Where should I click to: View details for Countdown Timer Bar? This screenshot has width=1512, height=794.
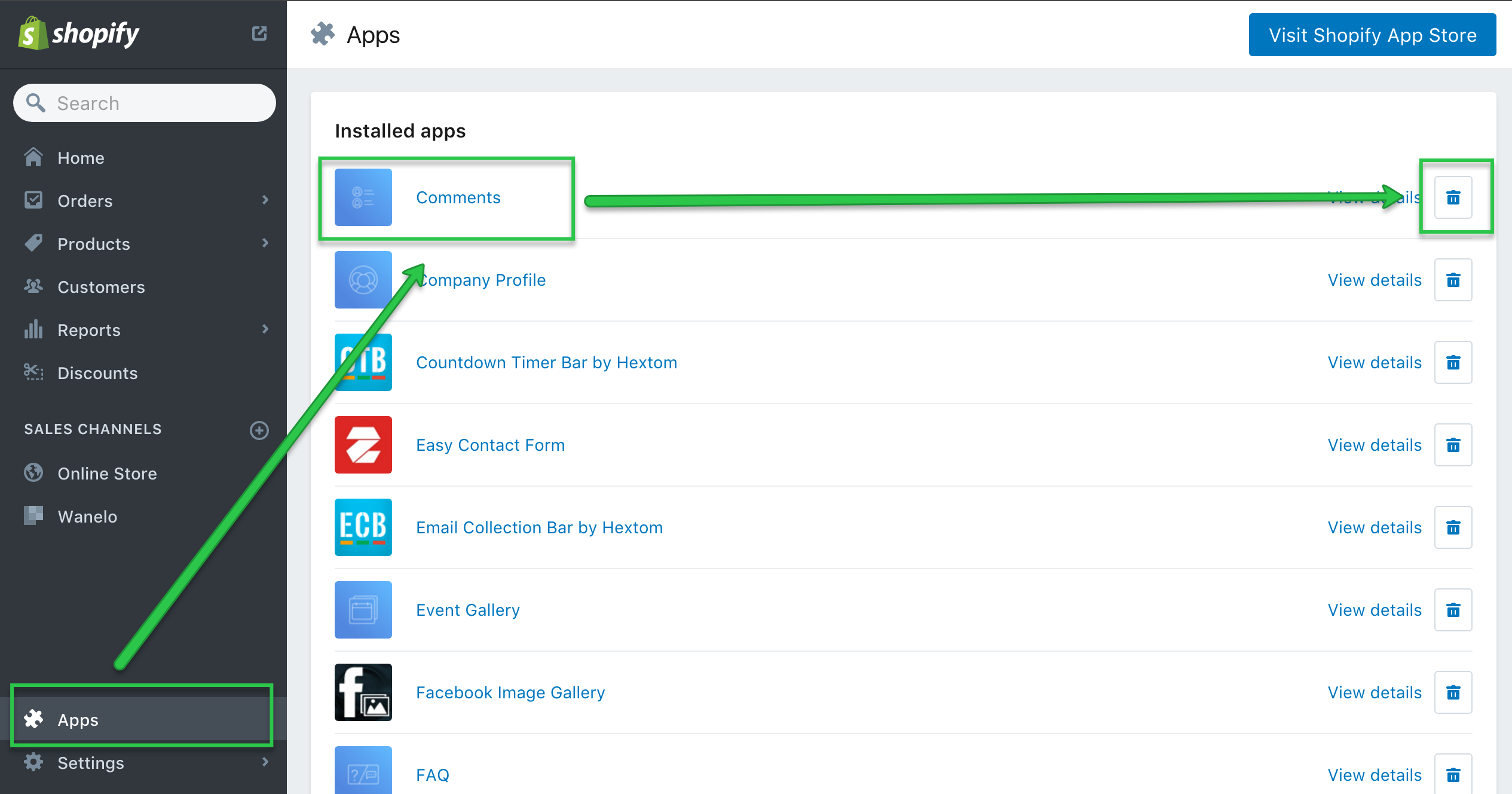tap(1375, 362)
